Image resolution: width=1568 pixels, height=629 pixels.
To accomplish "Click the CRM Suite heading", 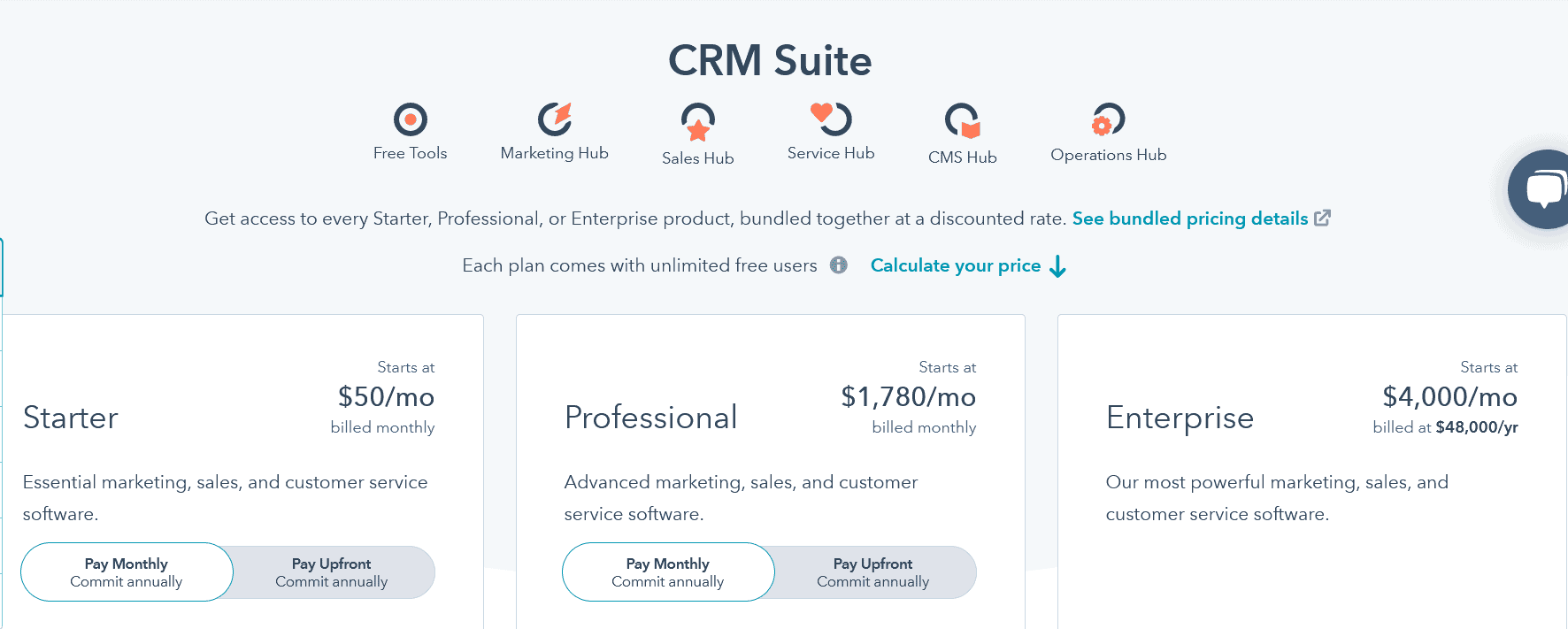I will coord(770,61).
